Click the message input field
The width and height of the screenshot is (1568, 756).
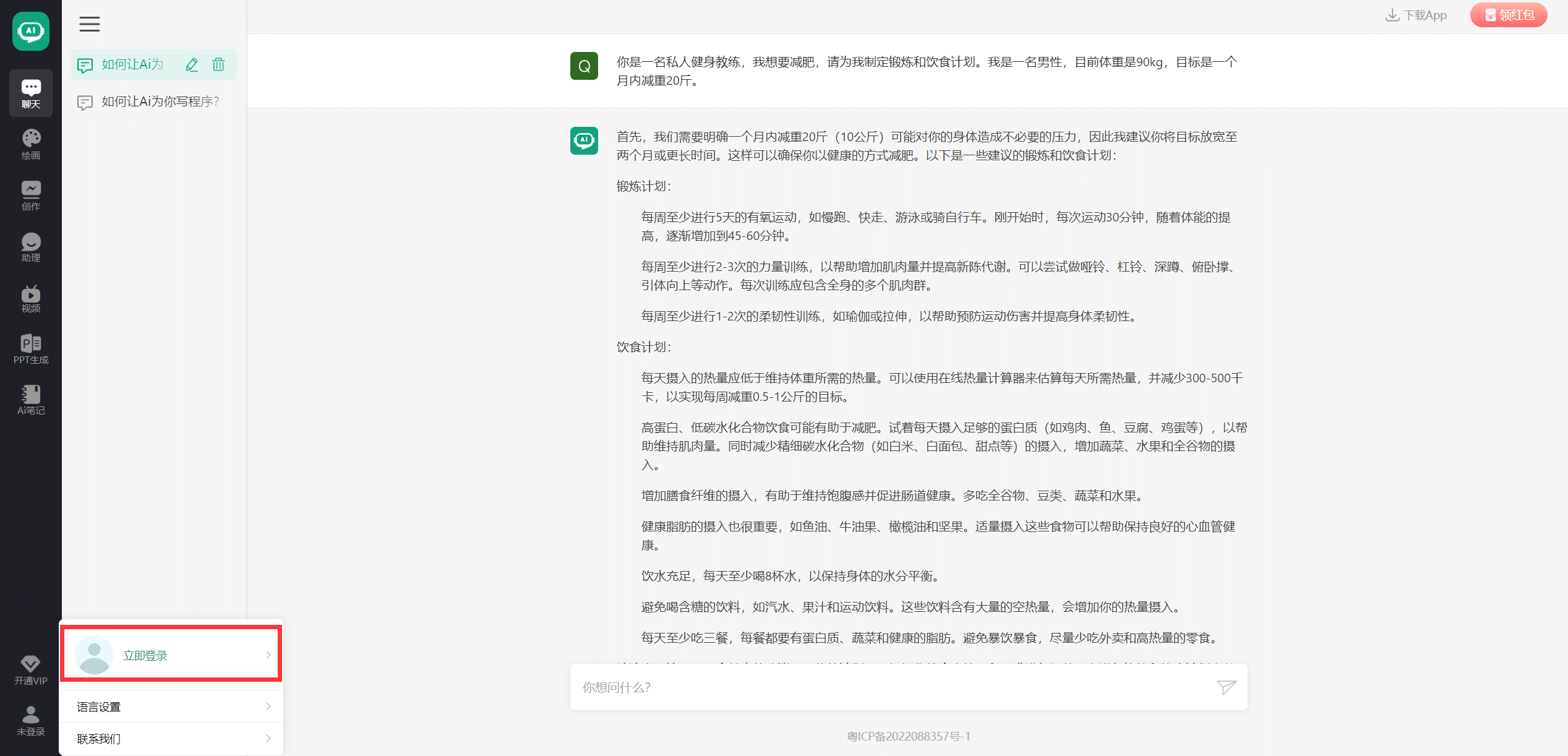(866, 687)
